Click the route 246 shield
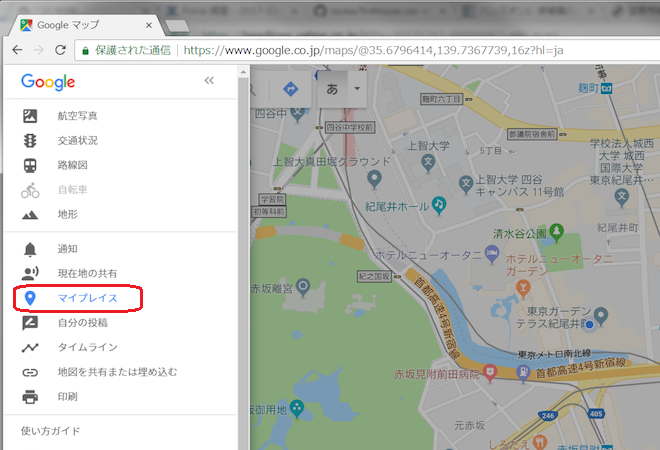This screenshot has width=660, height=450. (548, 416)
